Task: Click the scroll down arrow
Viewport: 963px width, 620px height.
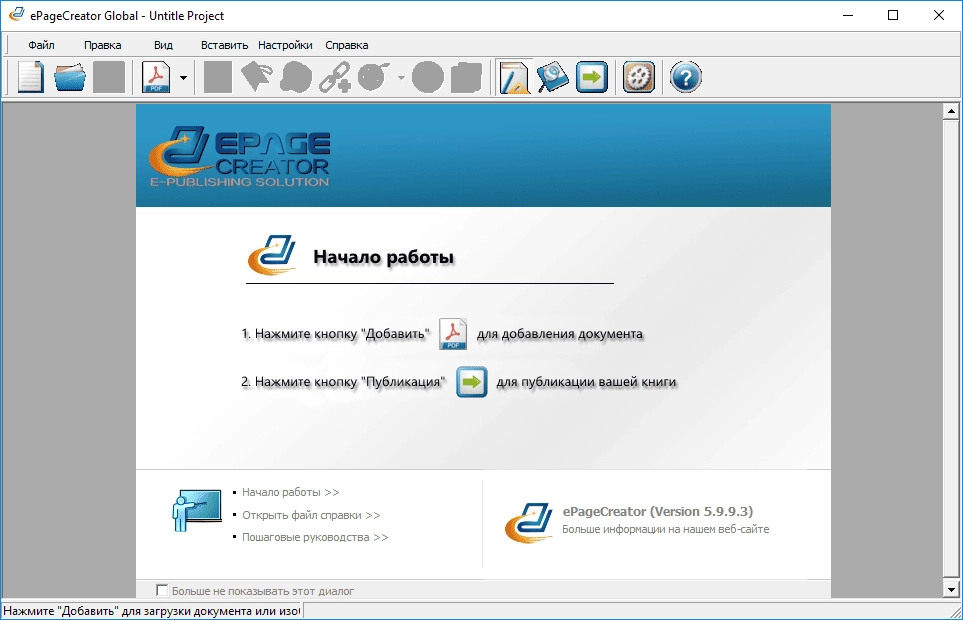Action: (951, 589)
